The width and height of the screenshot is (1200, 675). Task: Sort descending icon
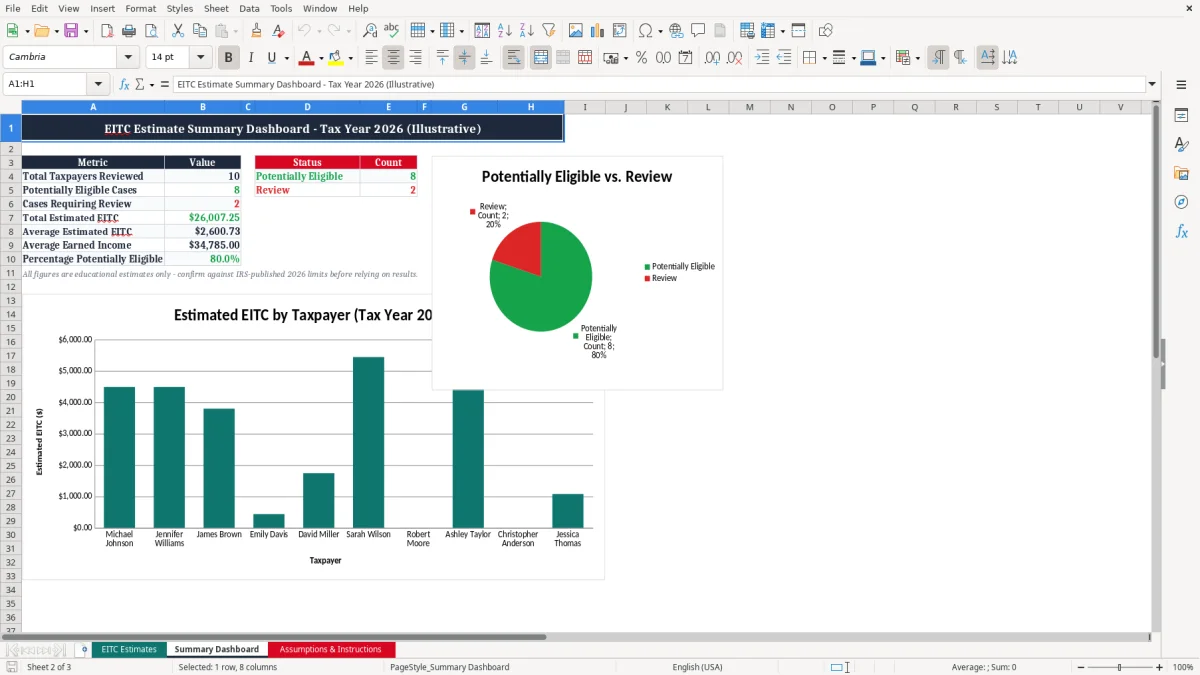click(527, 31)
